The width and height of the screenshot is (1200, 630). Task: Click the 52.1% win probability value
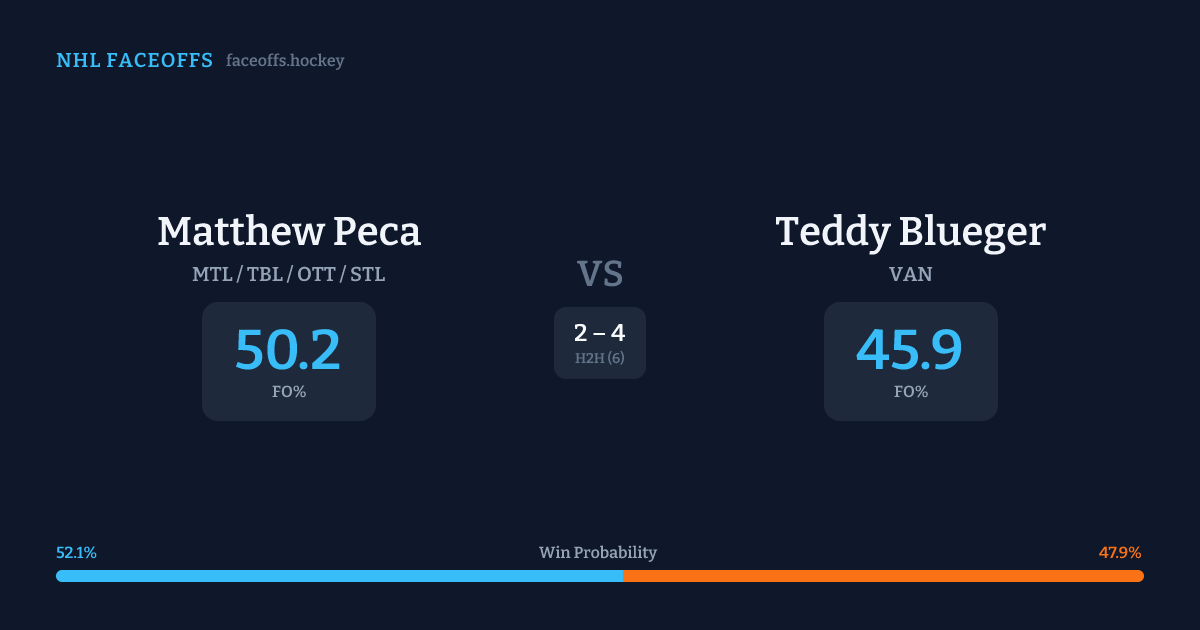pyautogui.click(x=76, y=552)
